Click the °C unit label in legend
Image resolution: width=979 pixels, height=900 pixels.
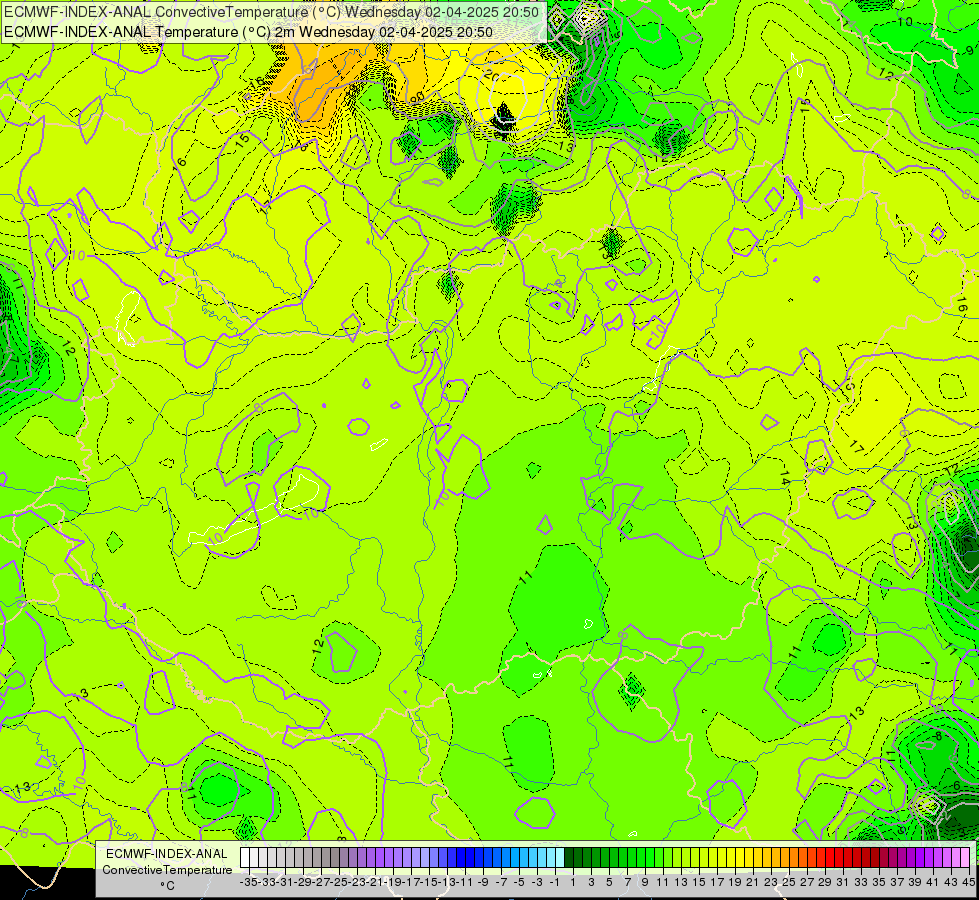coord(167,886)
